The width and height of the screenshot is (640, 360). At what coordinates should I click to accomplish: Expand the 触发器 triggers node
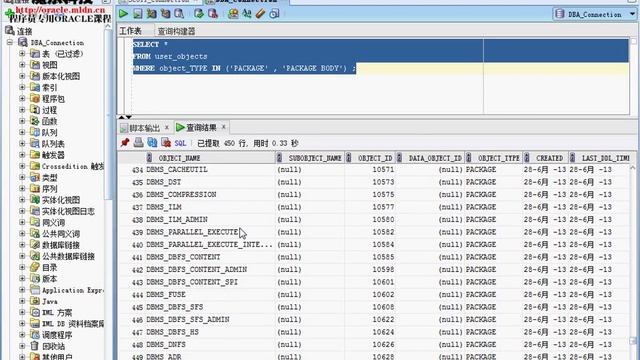tap(22, 155)
